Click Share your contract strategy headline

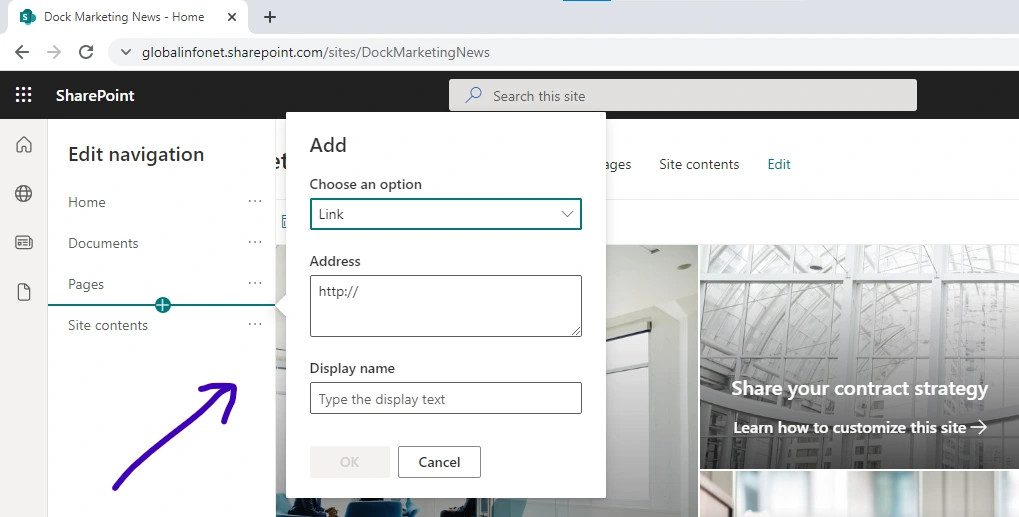click(859, 388)
